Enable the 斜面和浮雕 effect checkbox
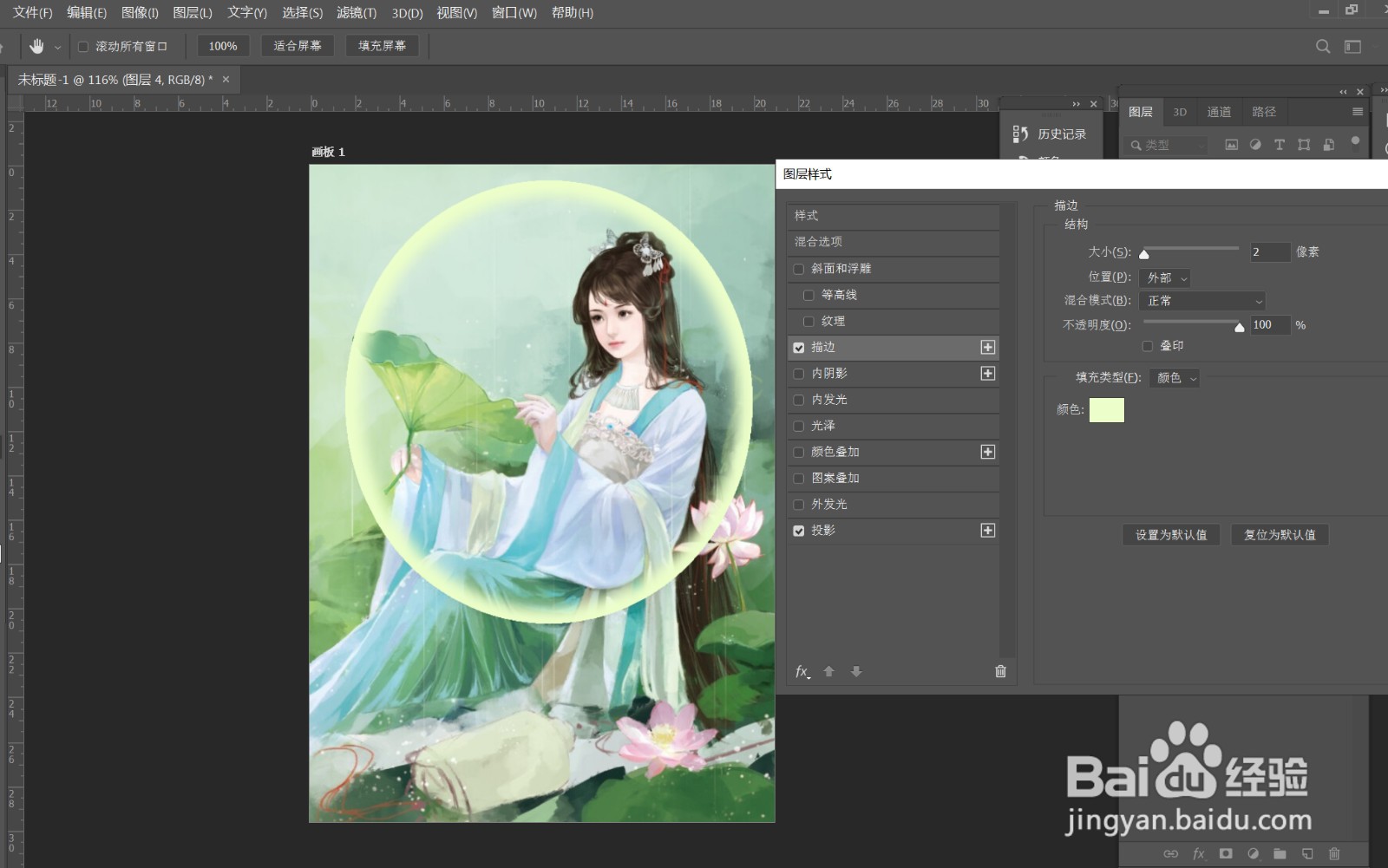The image size is (1388, 868). click(x=799, y=269)
